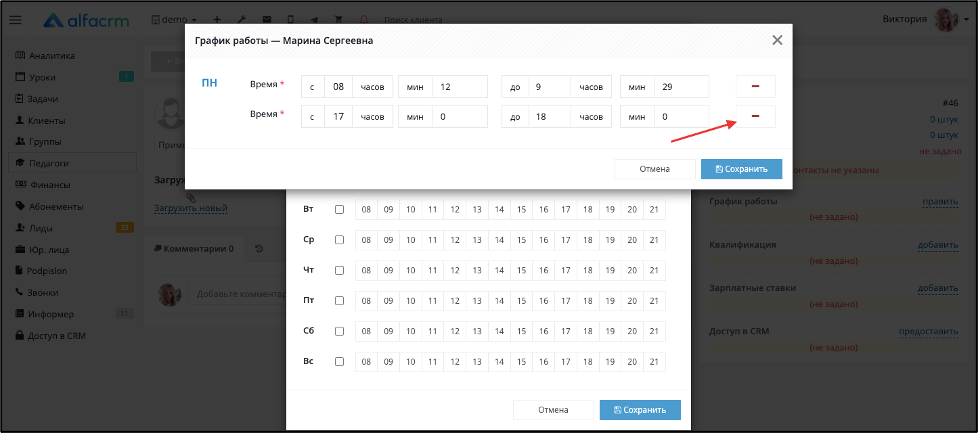Open Педагоги in the sidebar

pyautogui.click(x=72, y=163)
